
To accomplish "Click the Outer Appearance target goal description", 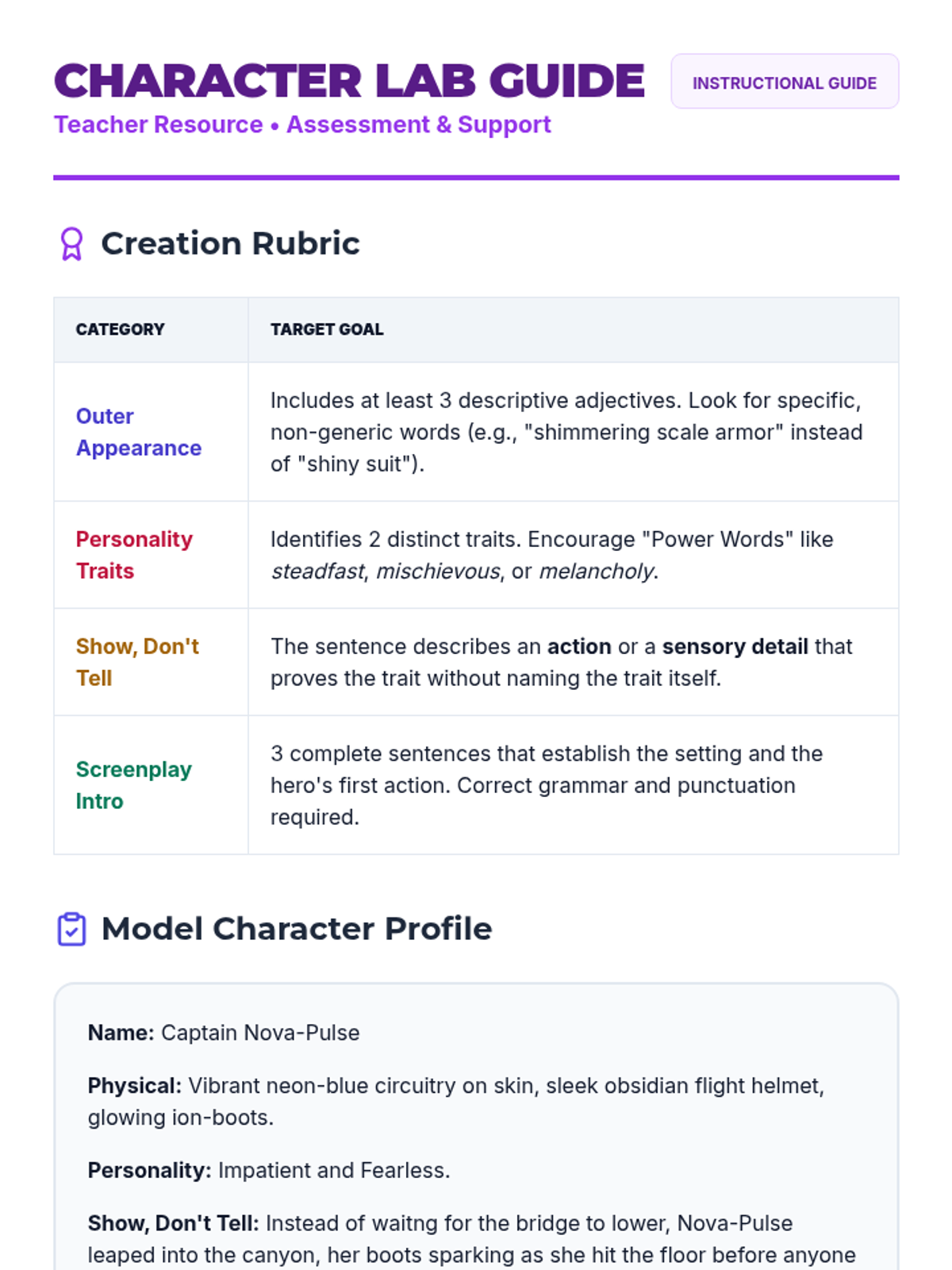I will point(566,432).
